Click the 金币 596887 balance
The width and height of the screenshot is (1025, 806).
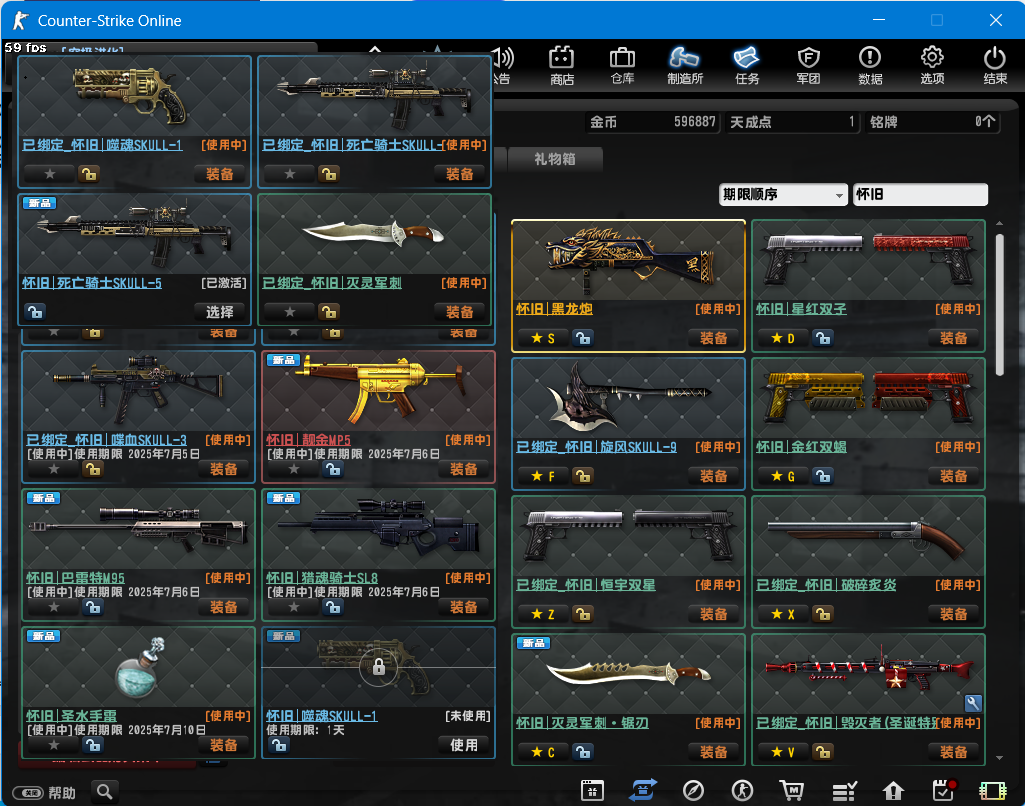(652, 122)
